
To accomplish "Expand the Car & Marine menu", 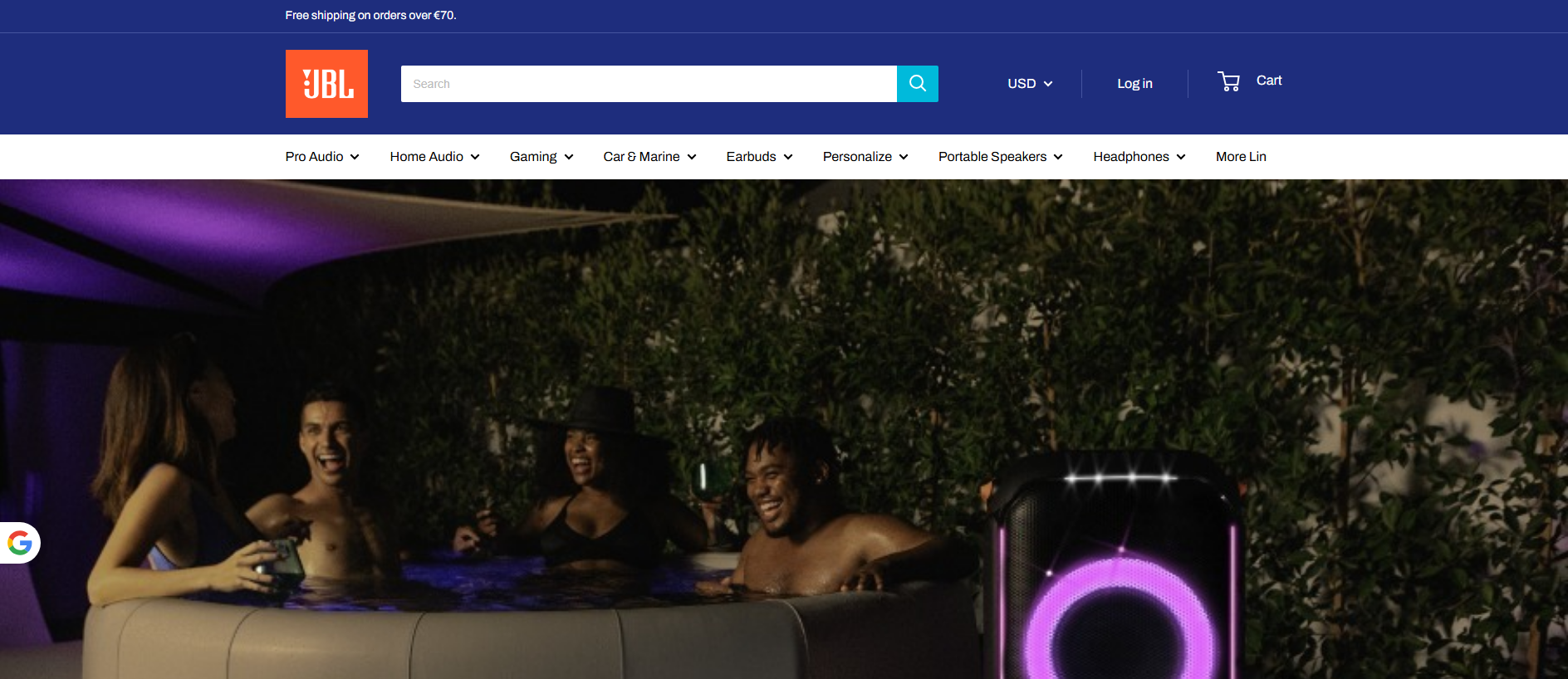I will click(x=649, y=157).
